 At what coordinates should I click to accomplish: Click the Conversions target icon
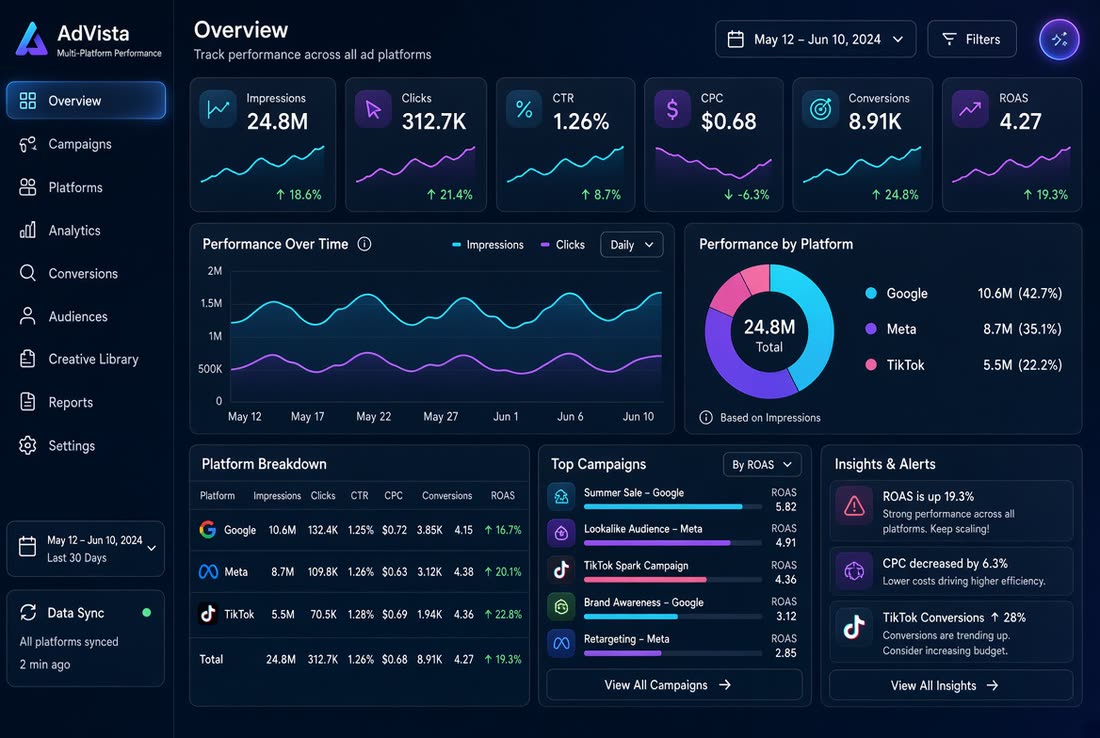pyautogui.click(x=820, y=109)
